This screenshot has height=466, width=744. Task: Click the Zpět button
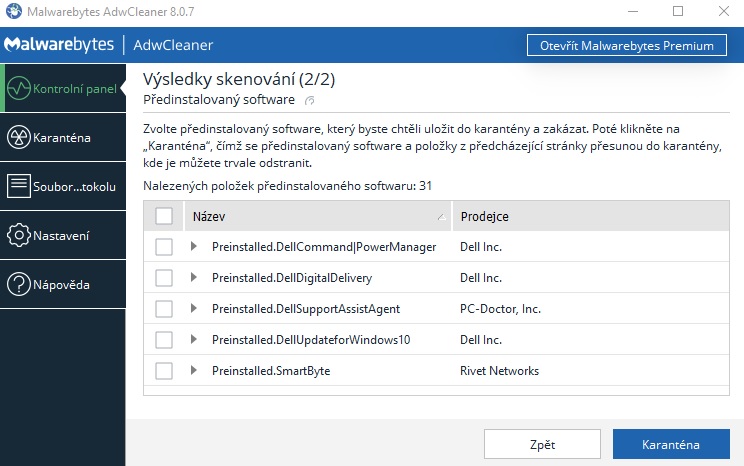coord(542,444)
